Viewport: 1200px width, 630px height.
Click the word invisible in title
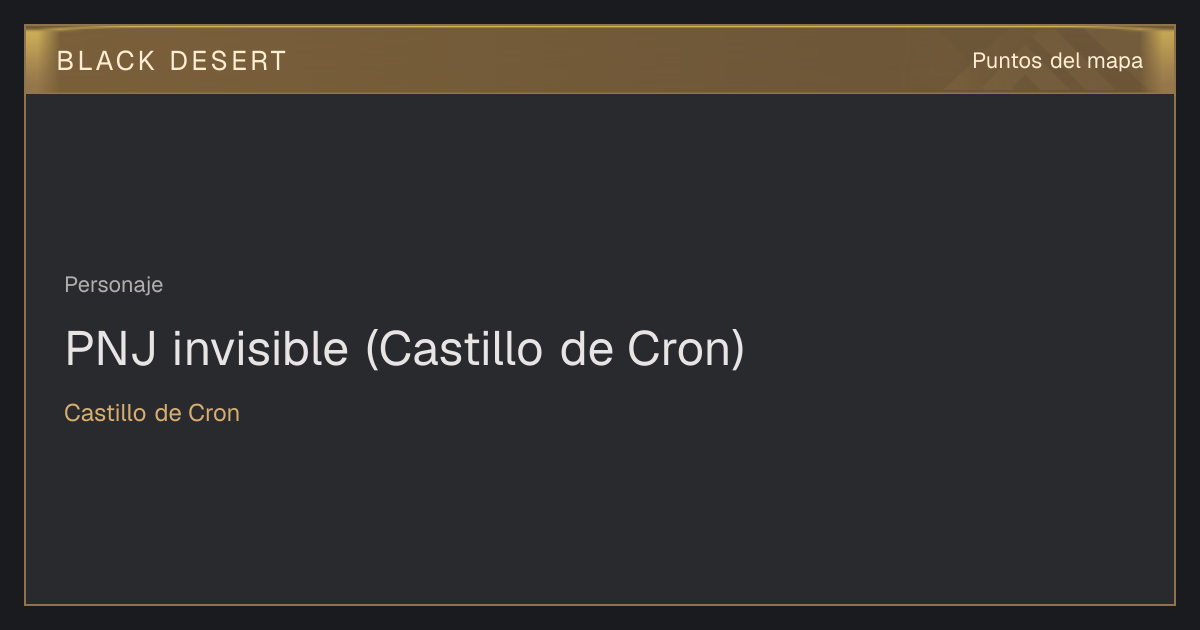coord(261,349)
